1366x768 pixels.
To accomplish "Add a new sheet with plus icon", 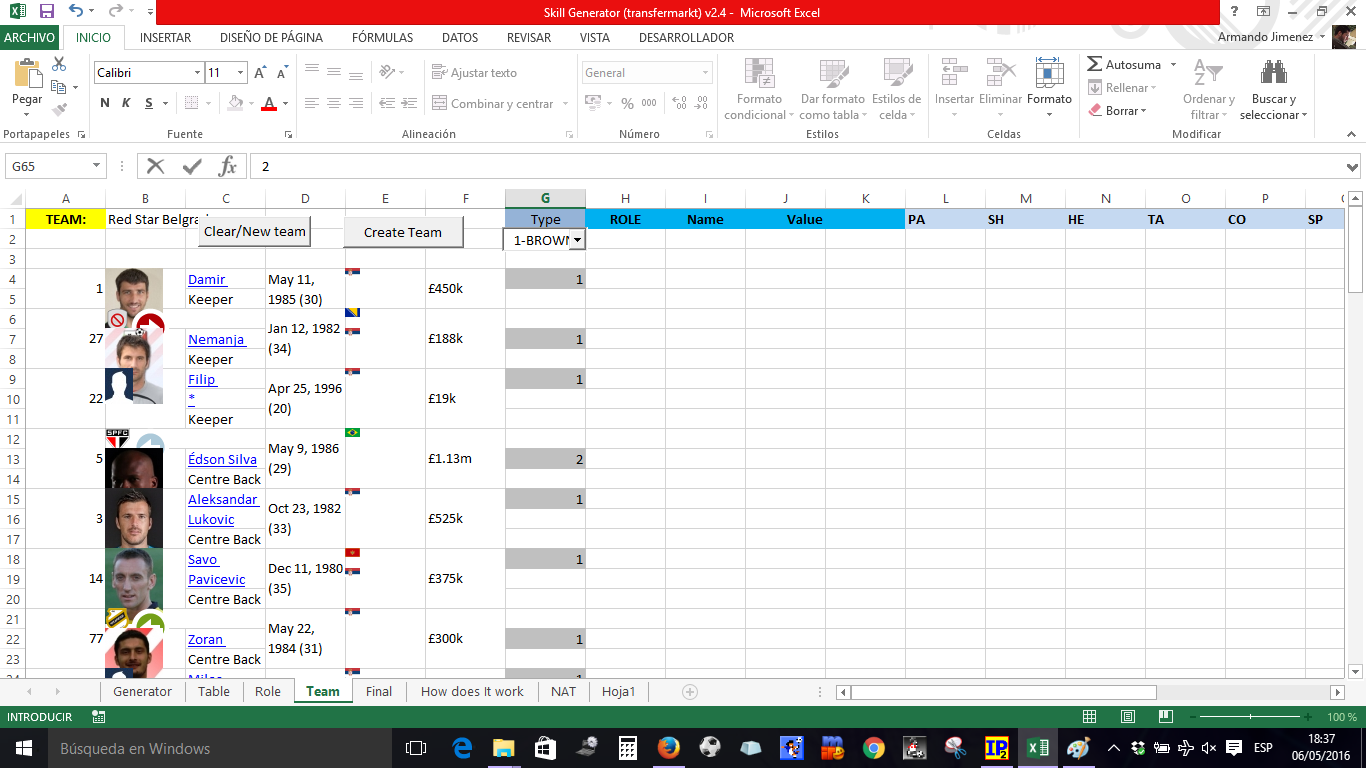I will (689, 691).
